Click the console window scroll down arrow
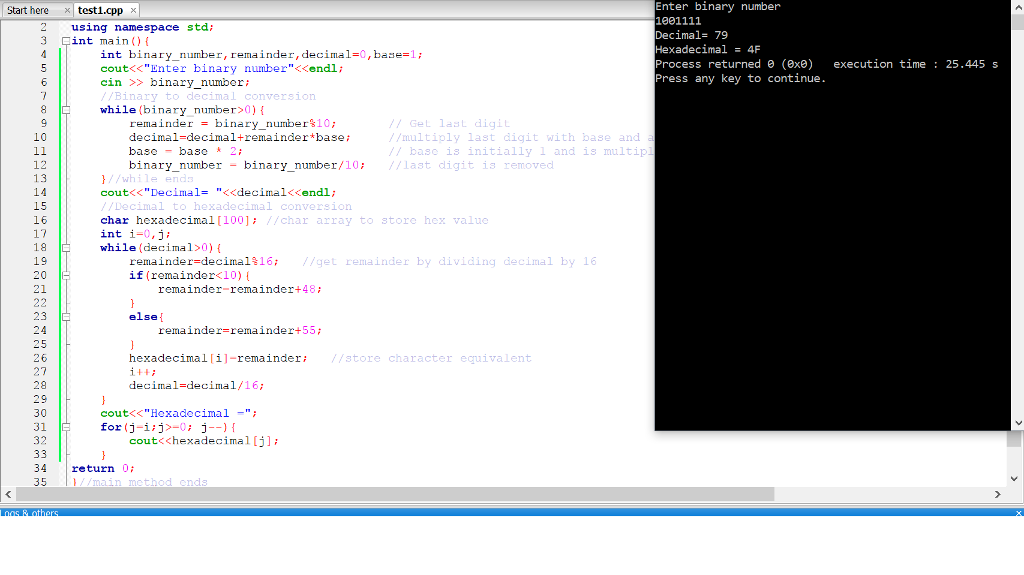Image resolution: width=1024 pixels, height=575 pixels. click(1017, 423)
